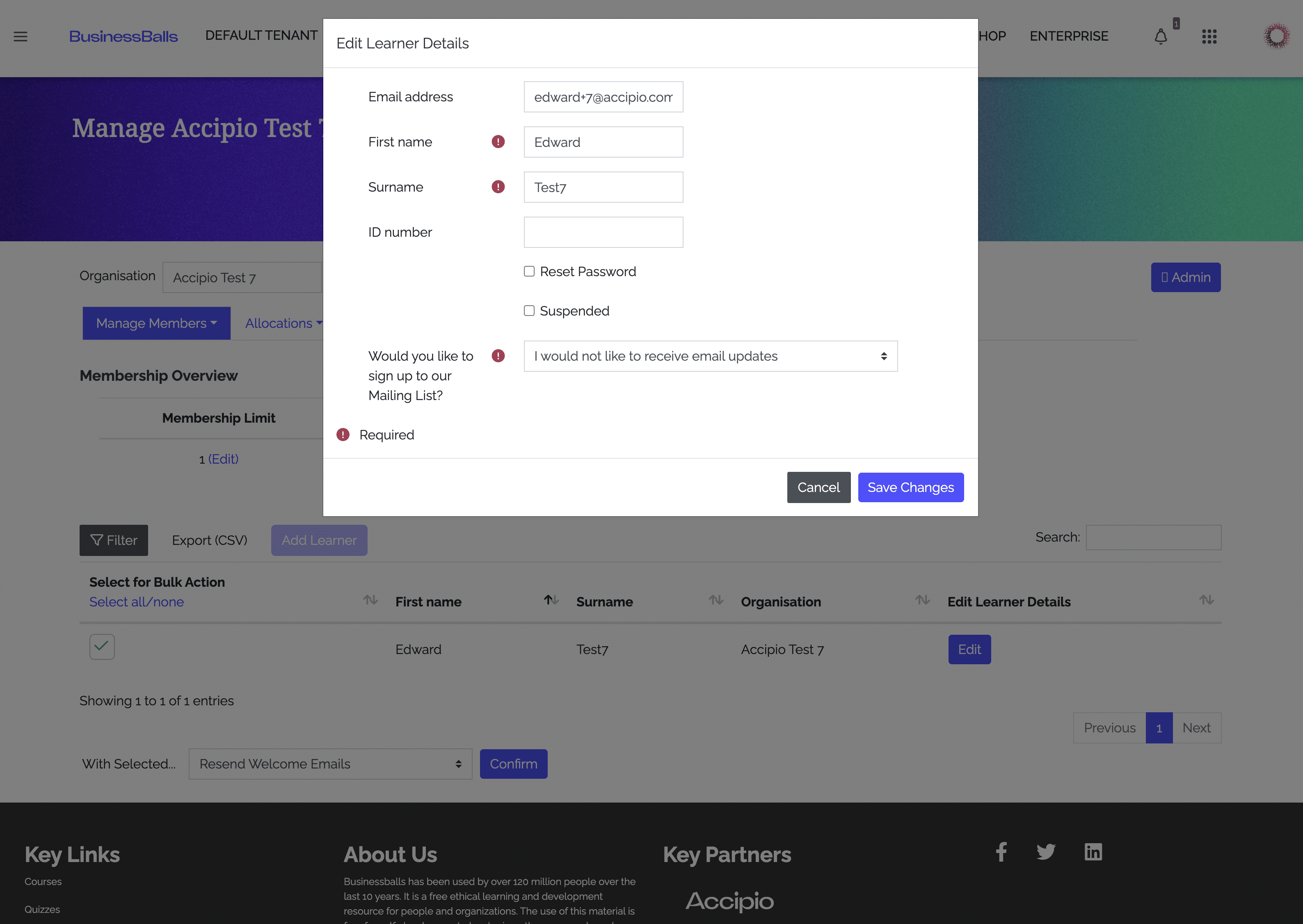This screenshot has width=1303, height=924.
Task: Cancel the Edit Learner Details dialog
Action: (x=818, y=487)
